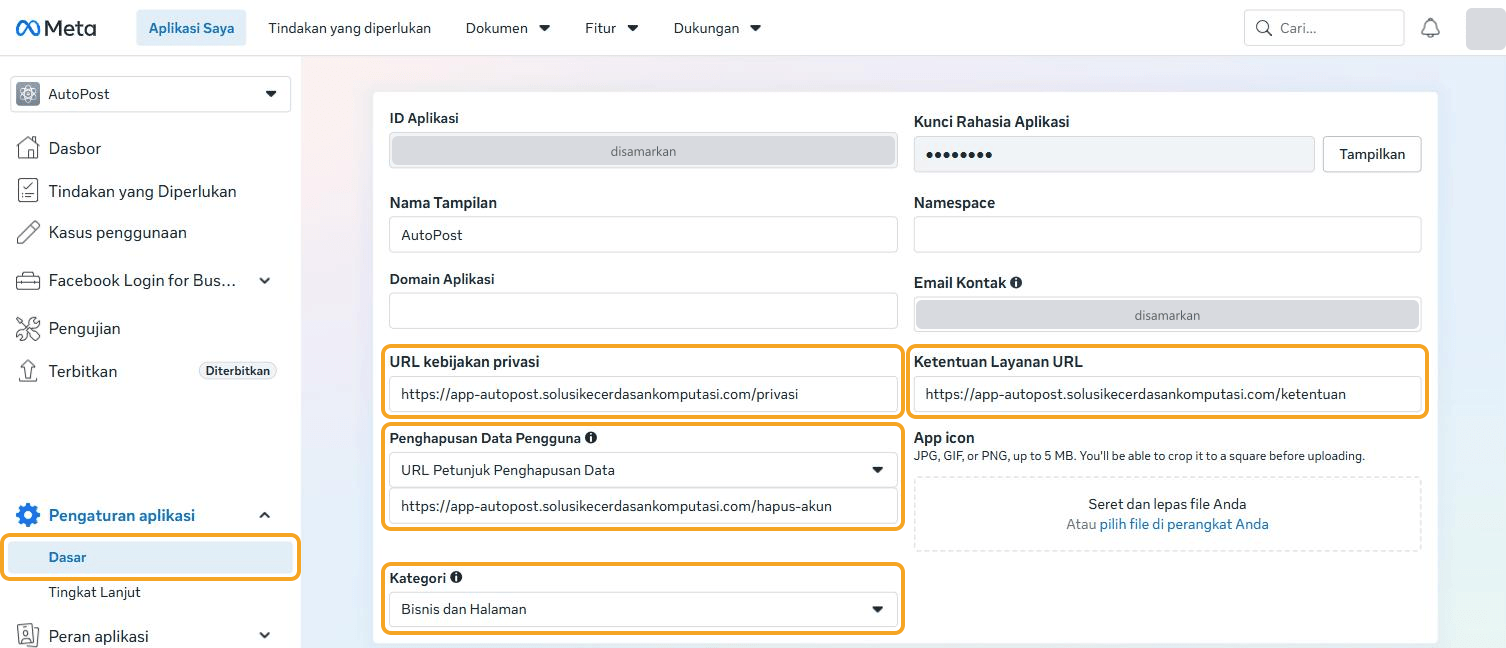Click the Pengaturan aplikasi gear icon

click(28, 516)
